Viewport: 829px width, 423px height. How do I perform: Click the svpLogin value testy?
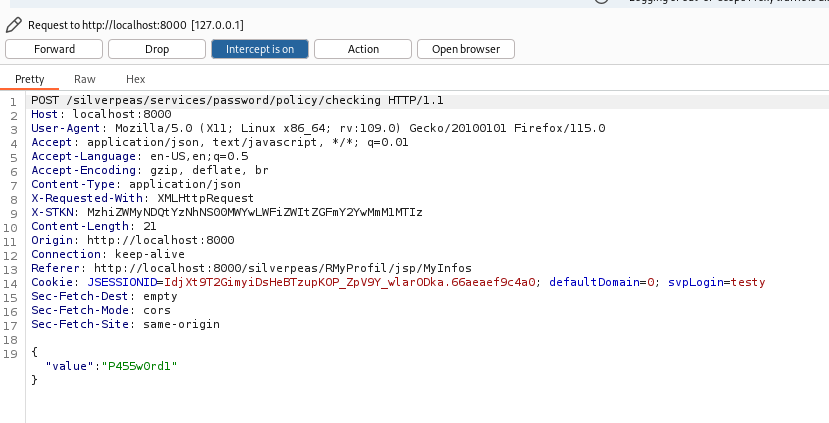tap(748, 282)
